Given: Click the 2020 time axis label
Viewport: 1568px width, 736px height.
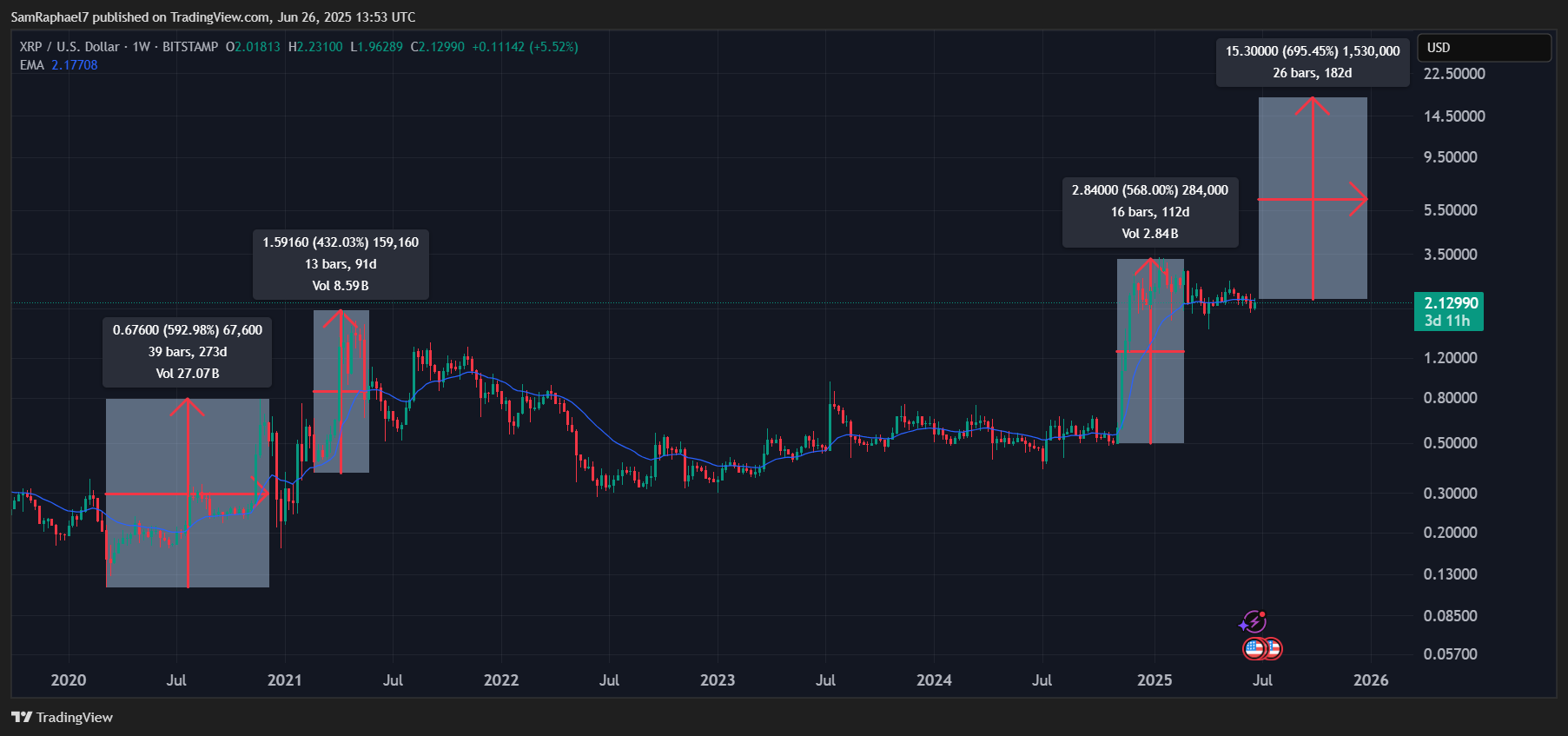Looking at the screenshot, I should pos(69,680).
